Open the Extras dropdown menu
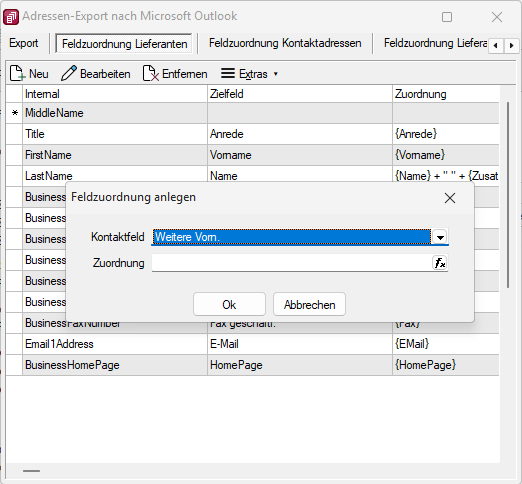 [x=249, y=74]
